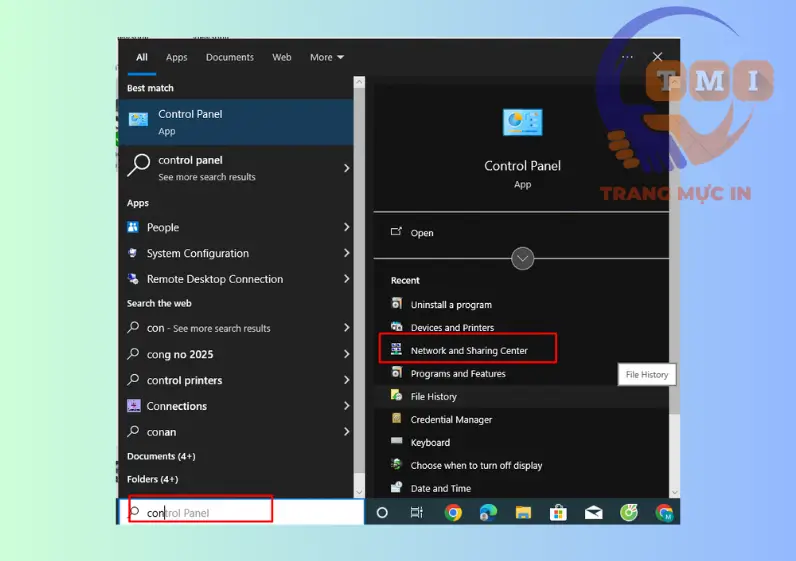
Task: Switch to the Apps search tab
Action: tap(176, 58)
